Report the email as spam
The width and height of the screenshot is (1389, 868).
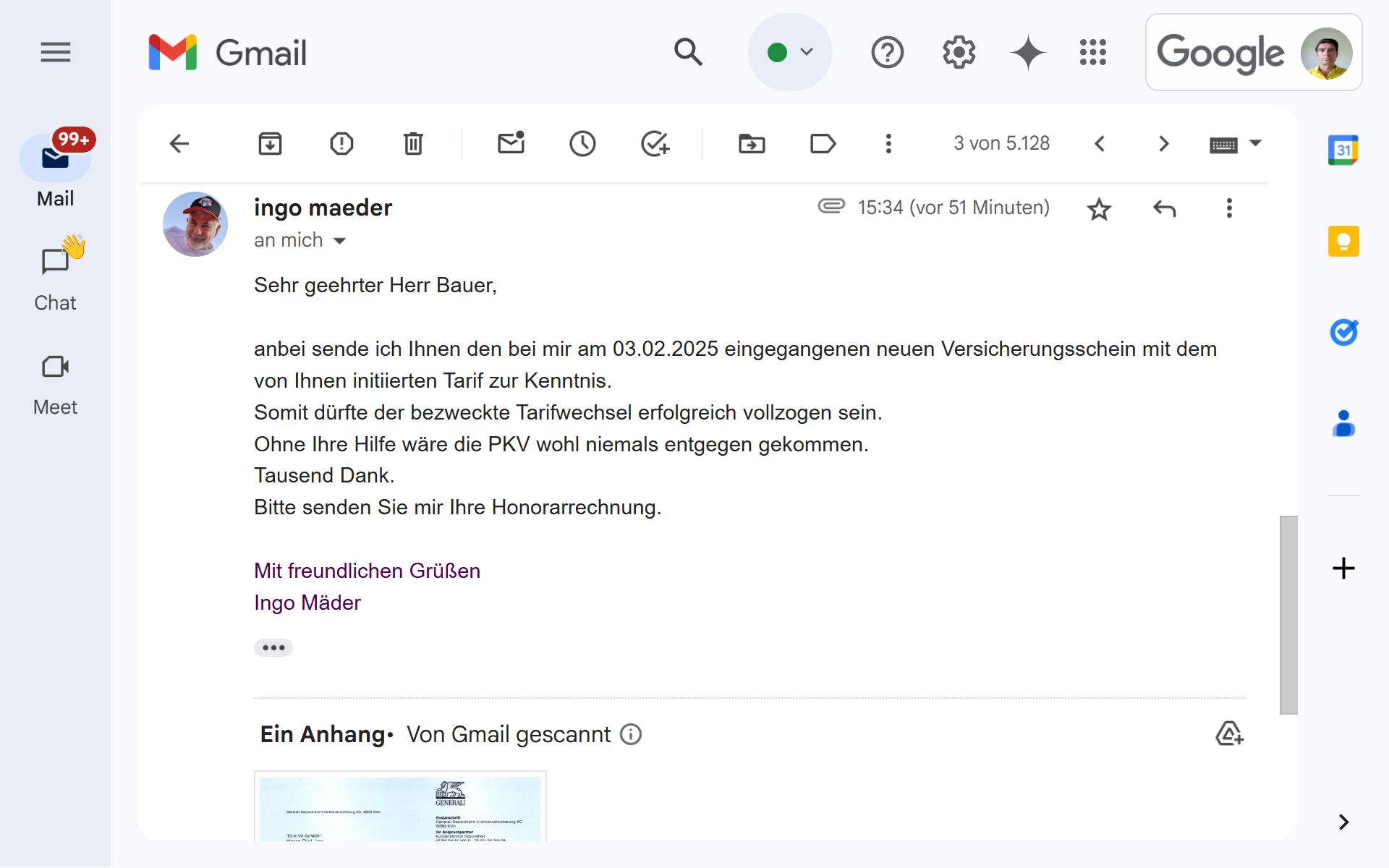(341, 143)
